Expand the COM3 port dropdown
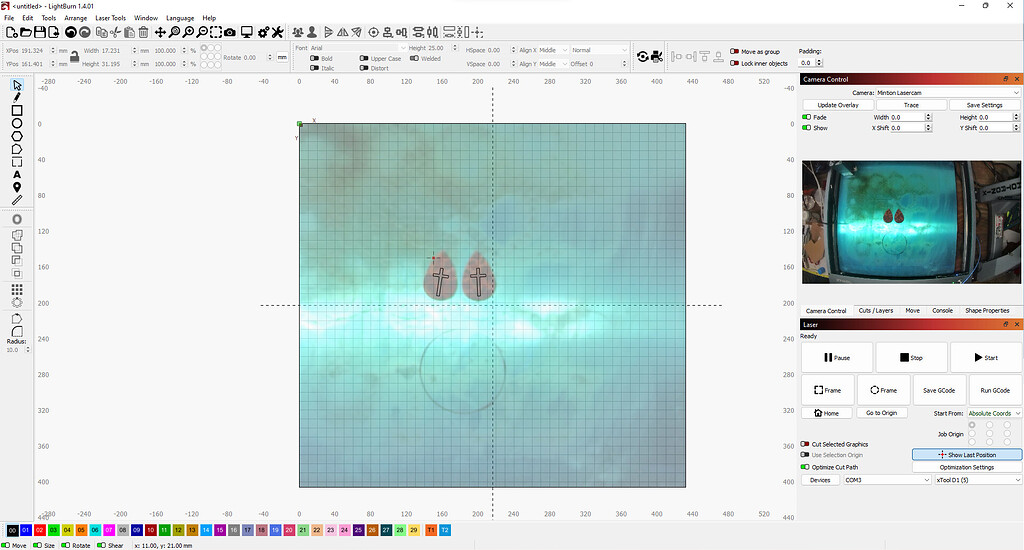 (886, 480)
